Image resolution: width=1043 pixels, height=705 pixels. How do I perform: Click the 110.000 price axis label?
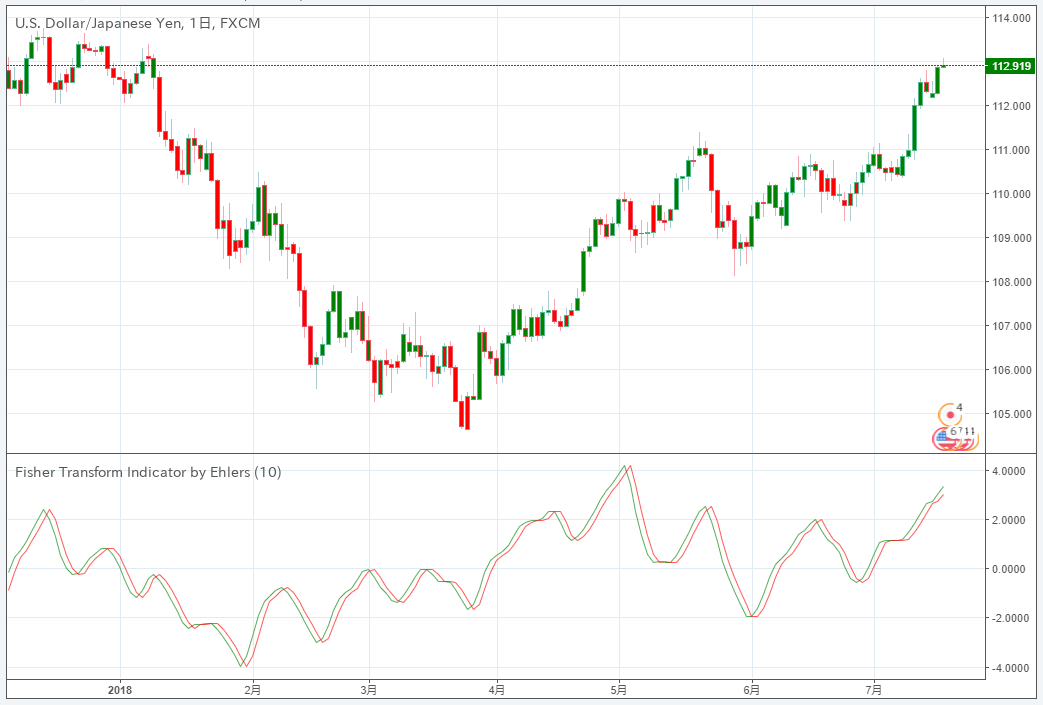1011,194
